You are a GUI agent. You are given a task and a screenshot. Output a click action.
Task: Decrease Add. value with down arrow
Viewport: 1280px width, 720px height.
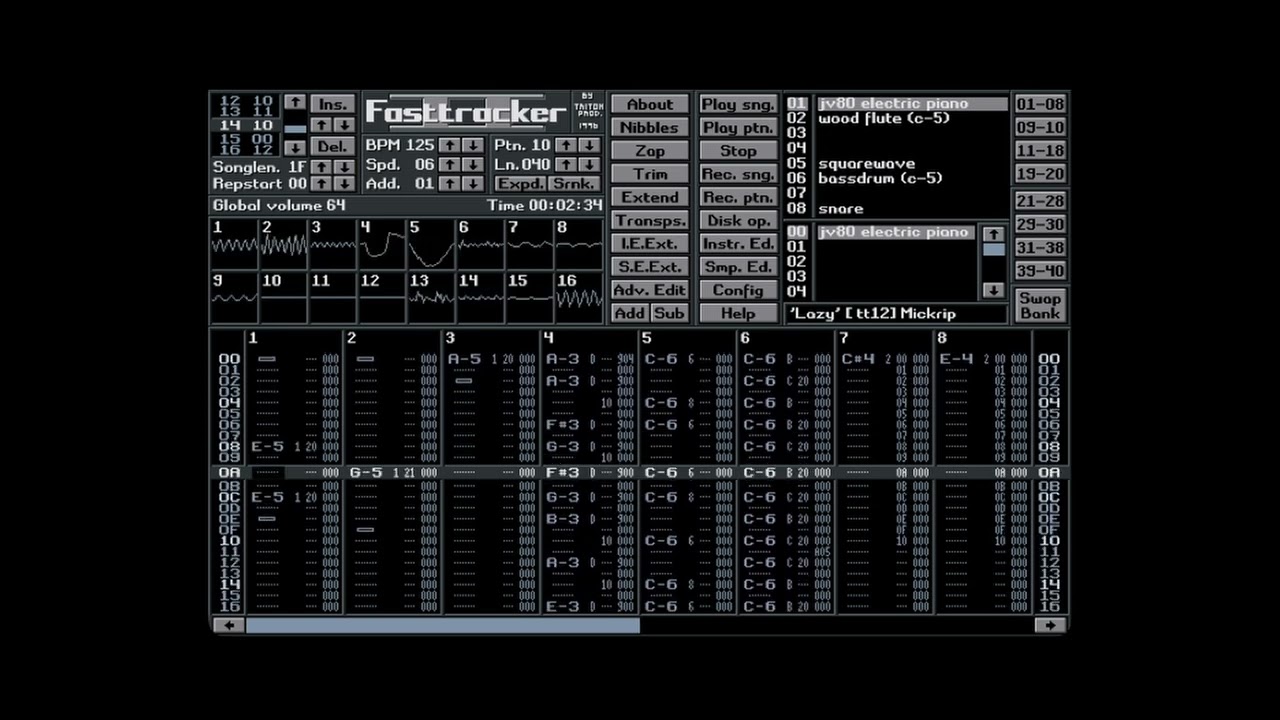click(472, 184)
